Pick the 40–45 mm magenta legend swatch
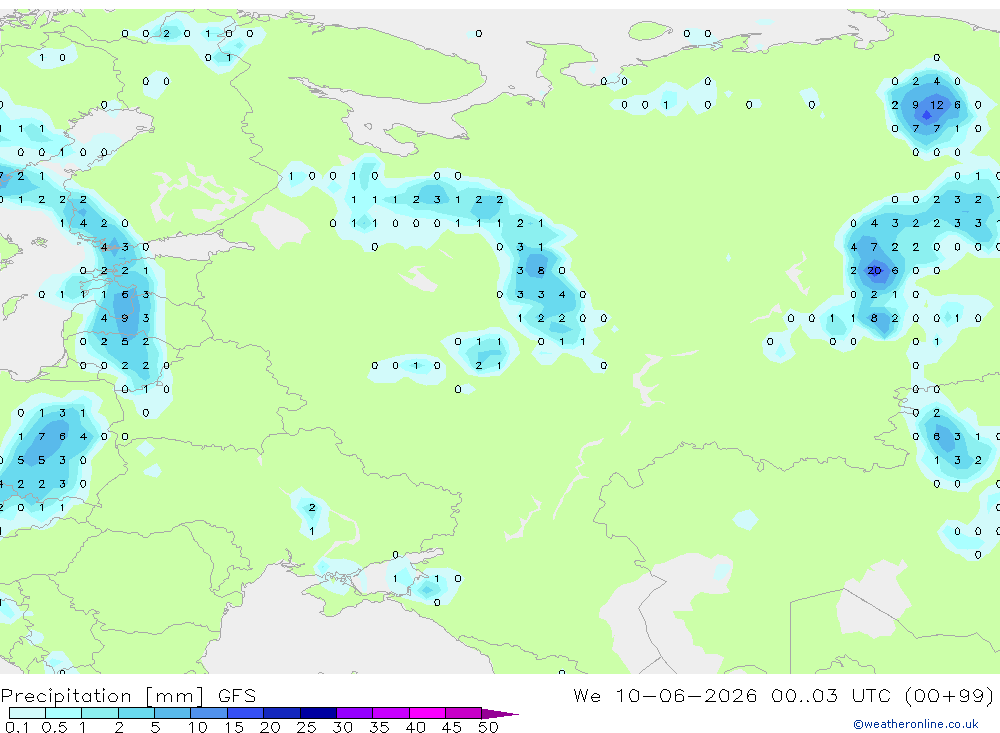 [427, 713]
